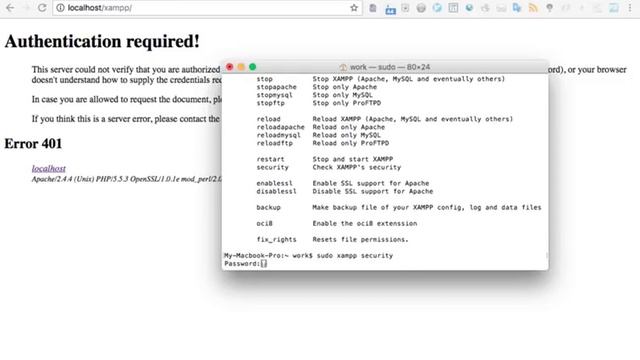Click the green globe extension icon
640x360 pixels.
tap(469, 8)
